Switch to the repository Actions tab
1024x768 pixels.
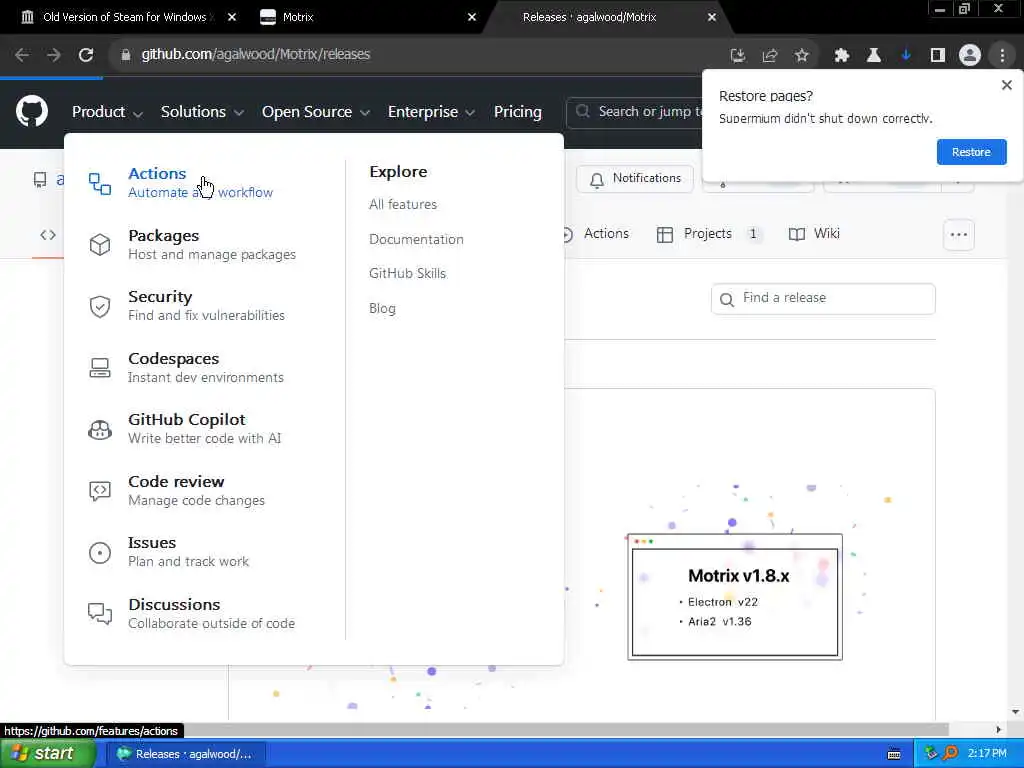click(596, 234)
